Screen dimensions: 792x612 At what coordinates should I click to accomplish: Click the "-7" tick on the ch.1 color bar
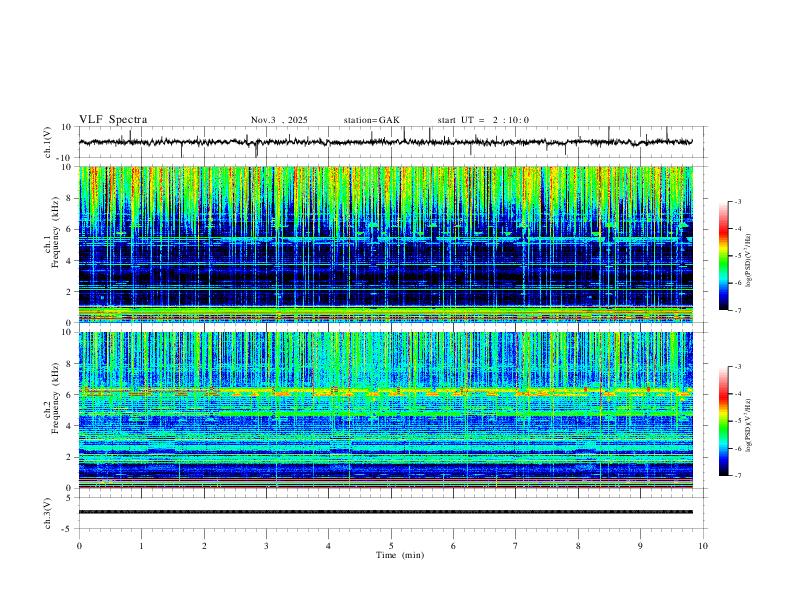click(x=737, y=310)
